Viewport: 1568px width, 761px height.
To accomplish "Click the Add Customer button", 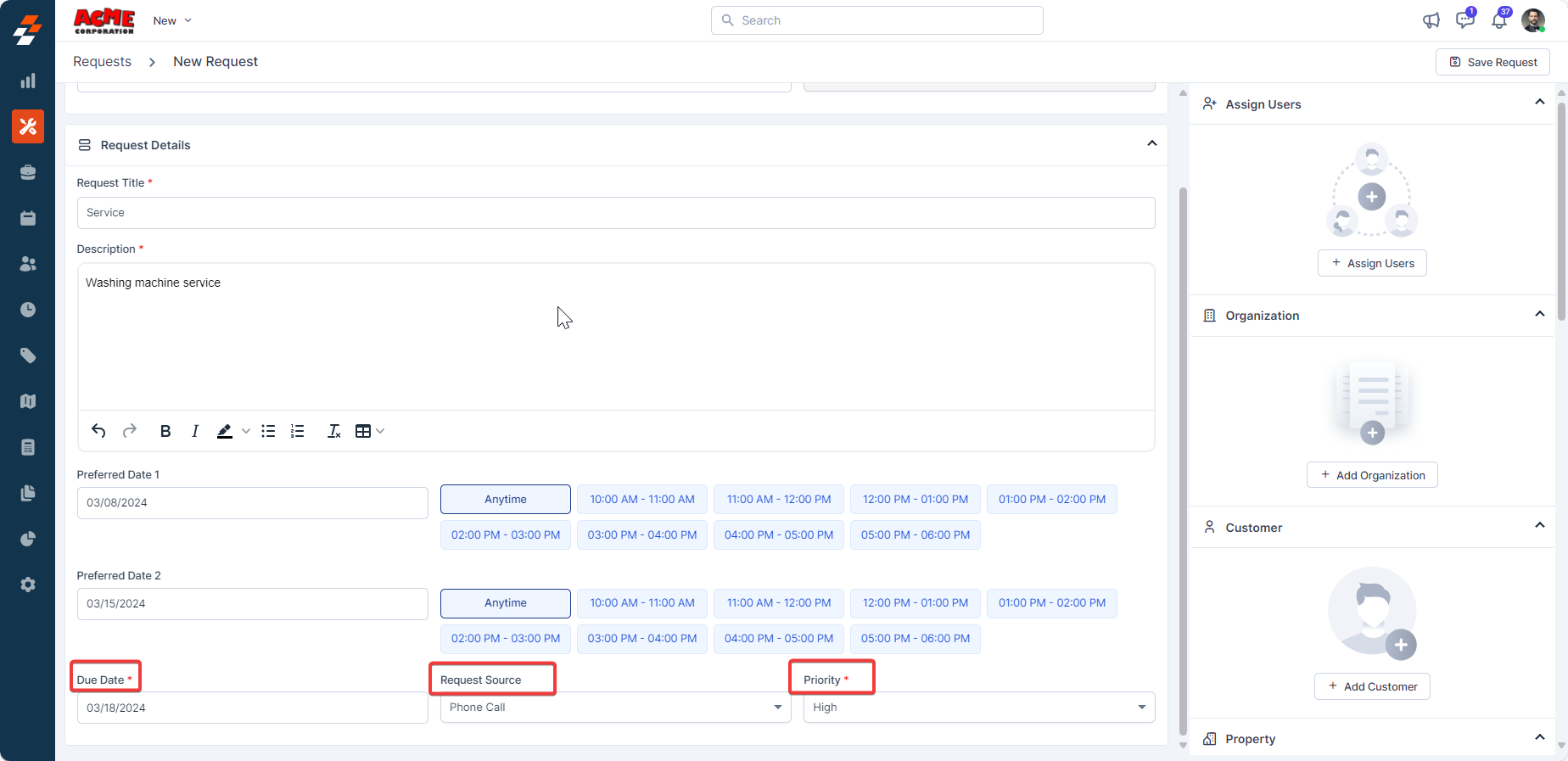I will click(1372, 686).
